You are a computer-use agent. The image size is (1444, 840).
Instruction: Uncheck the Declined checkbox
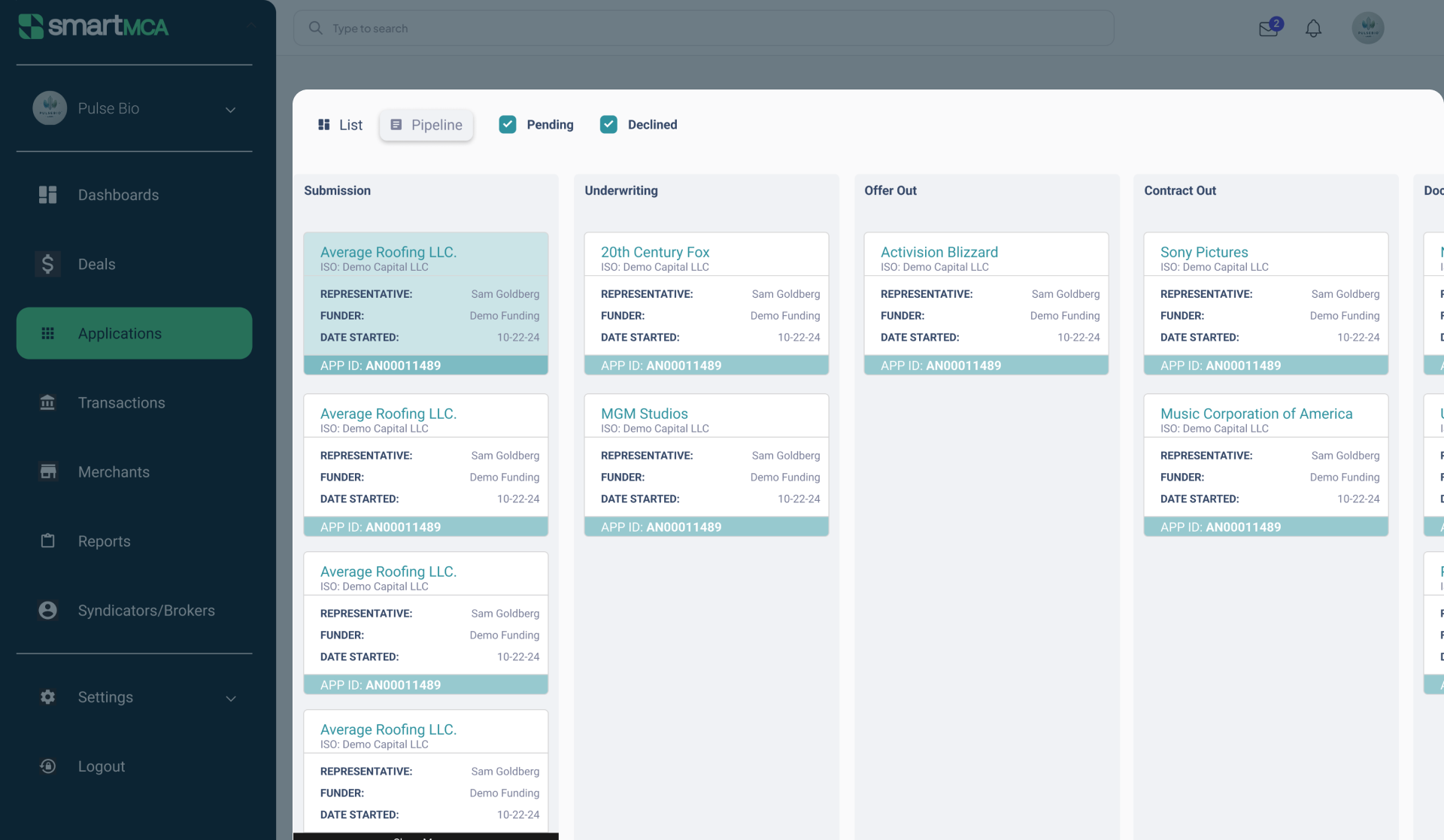point(608,125)
